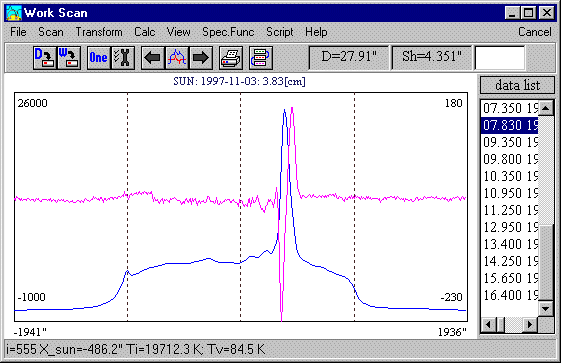The image size is (561, 363).
Task: Click the 'D' load data toolbar icon
Action: tap(45, 58)
